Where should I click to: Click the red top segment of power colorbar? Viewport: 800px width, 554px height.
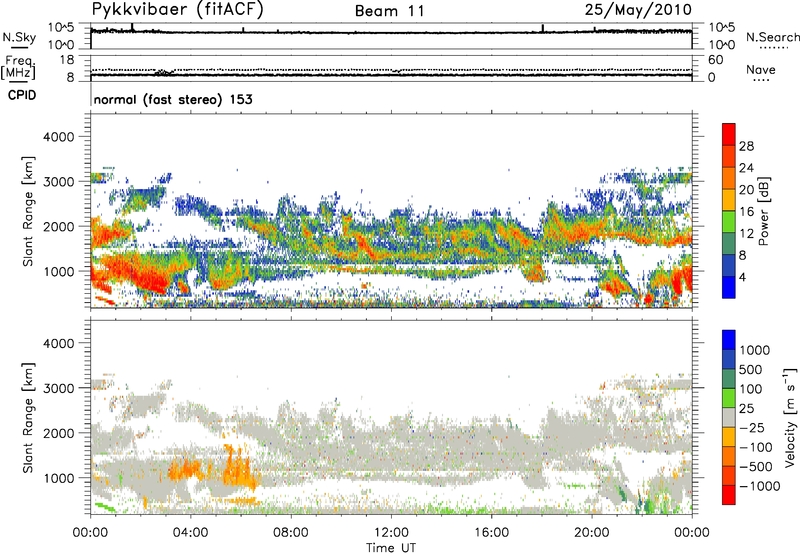click(x=729, y=135)
